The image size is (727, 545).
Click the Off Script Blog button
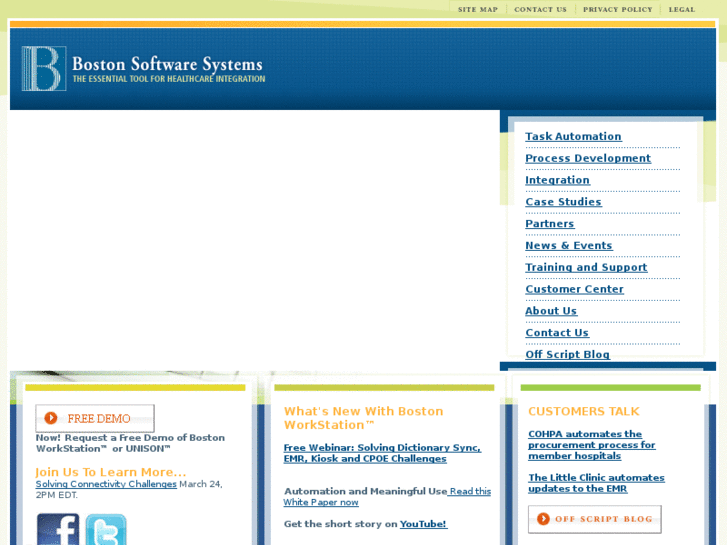pyautogui.click(x=595, y=519)
